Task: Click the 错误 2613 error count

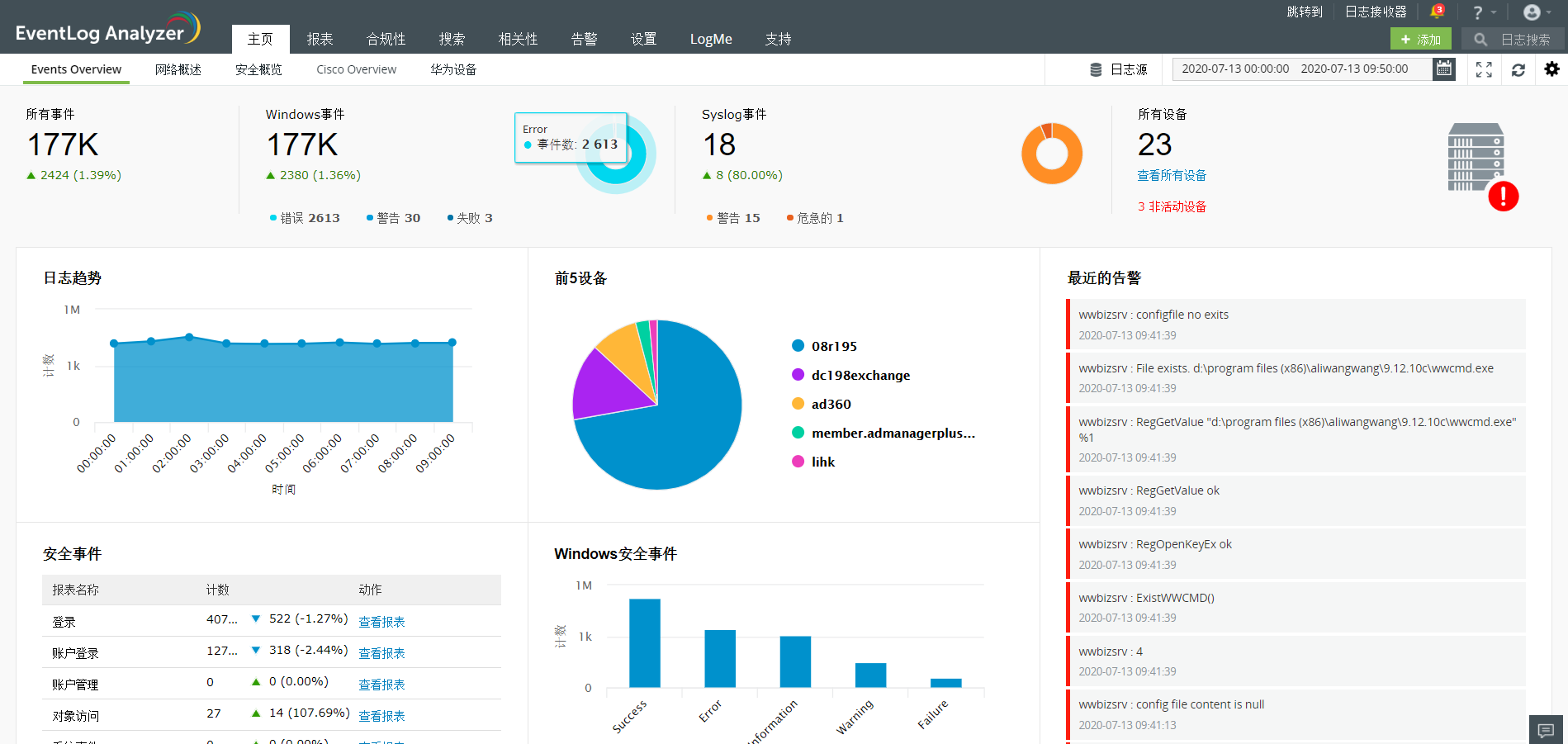Action: 305,218
